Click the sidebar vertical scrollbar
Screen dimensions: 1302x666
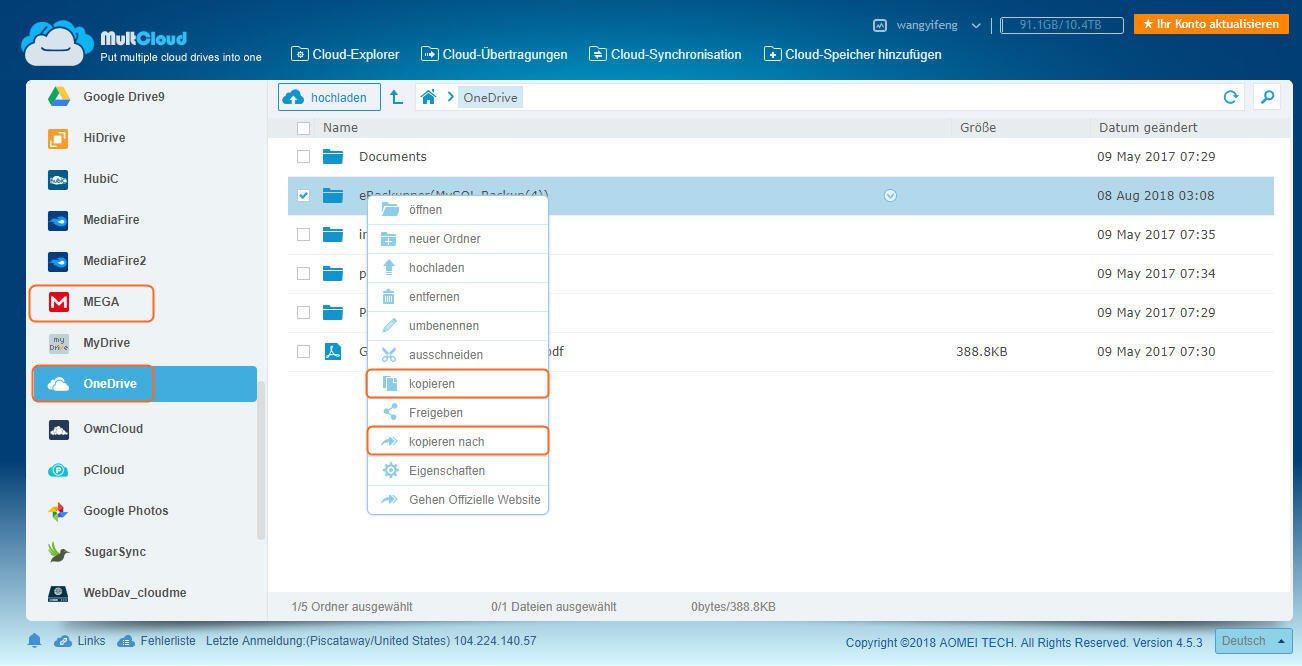click(x=261, y=460)
